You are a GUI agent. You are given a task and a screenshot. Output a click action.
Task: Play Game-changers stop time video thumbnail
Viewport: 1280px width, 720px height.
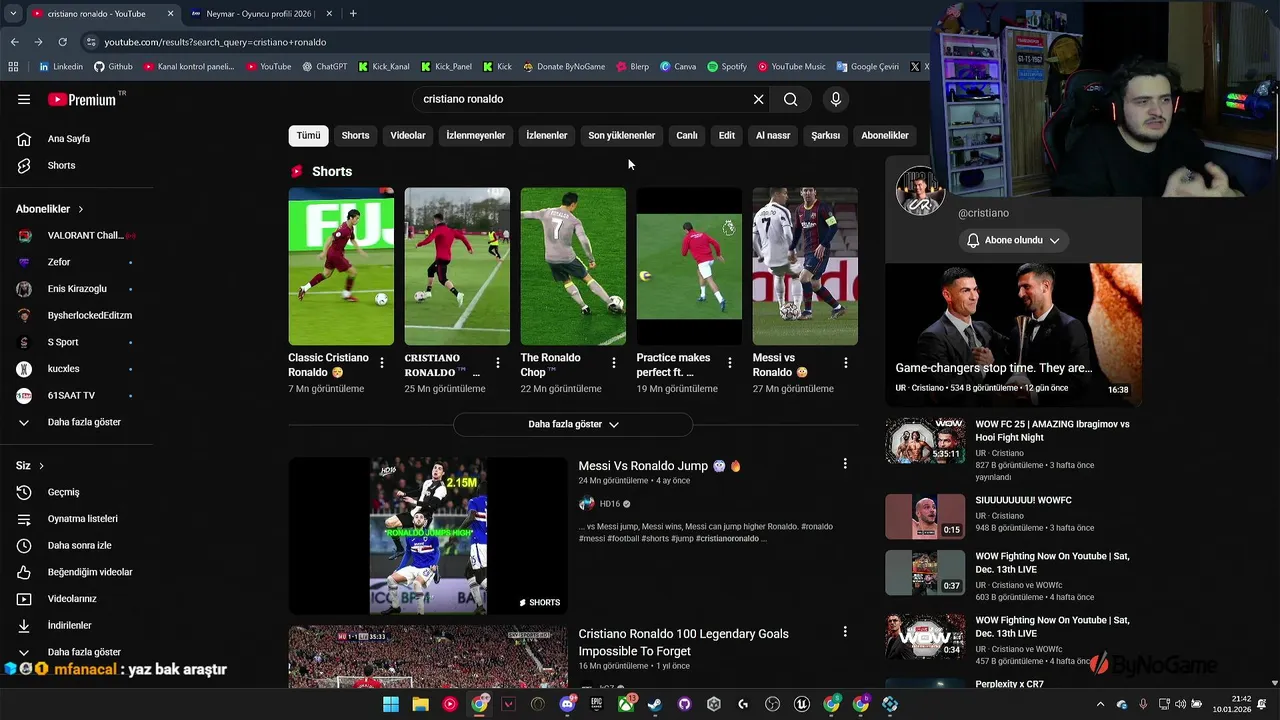pos(1013,335)
